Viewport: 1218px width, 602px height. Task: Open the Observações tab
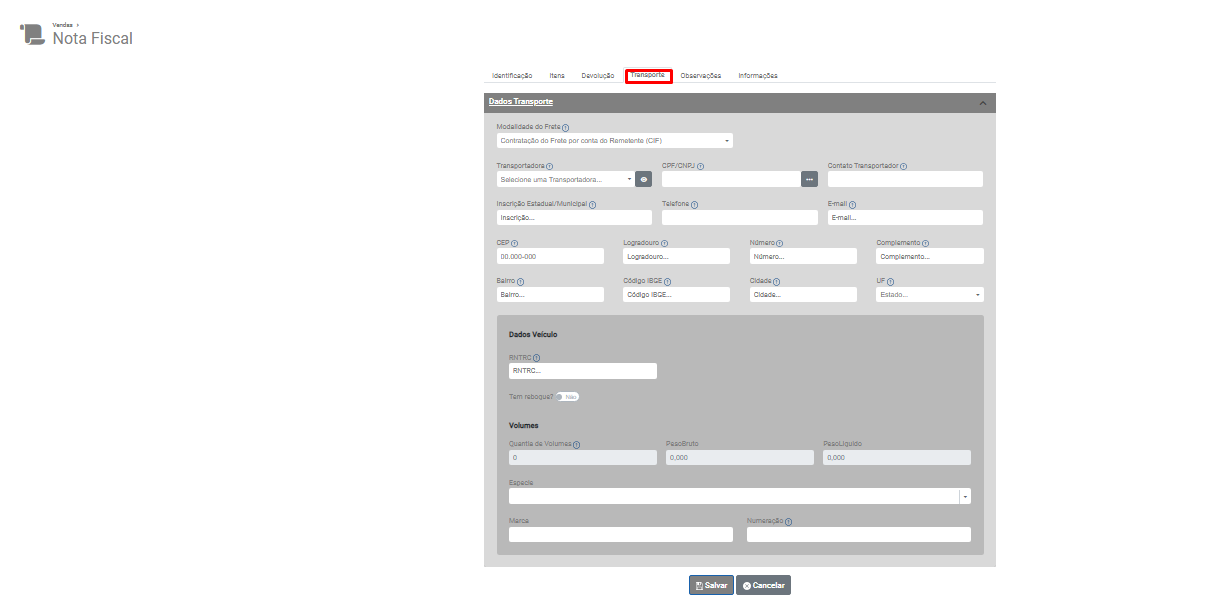coord(700,76)
